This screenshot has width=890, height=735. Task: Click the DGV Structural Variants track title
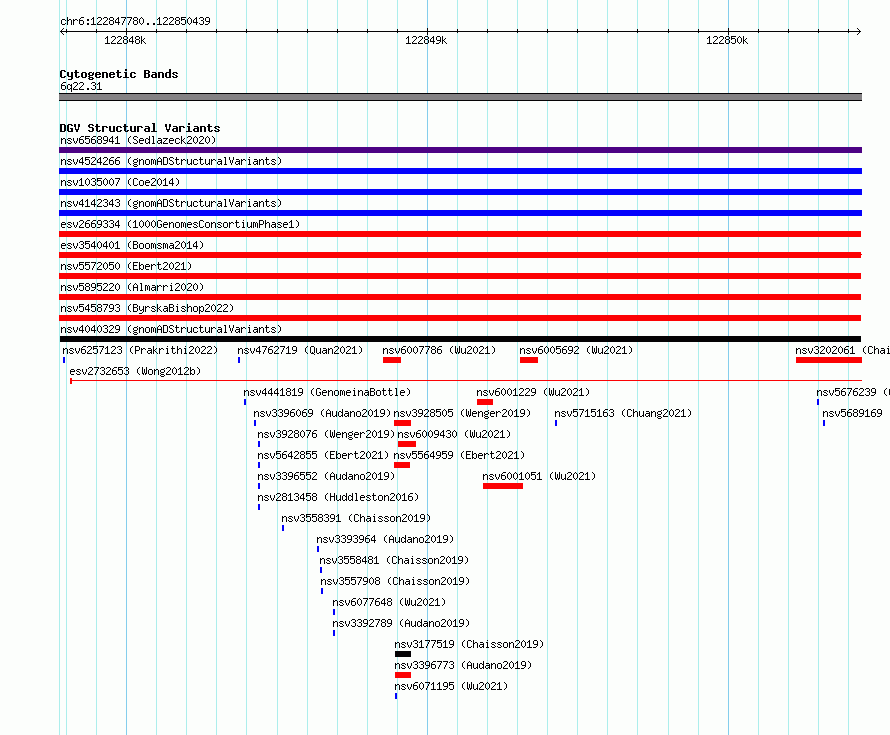point(140,128)
